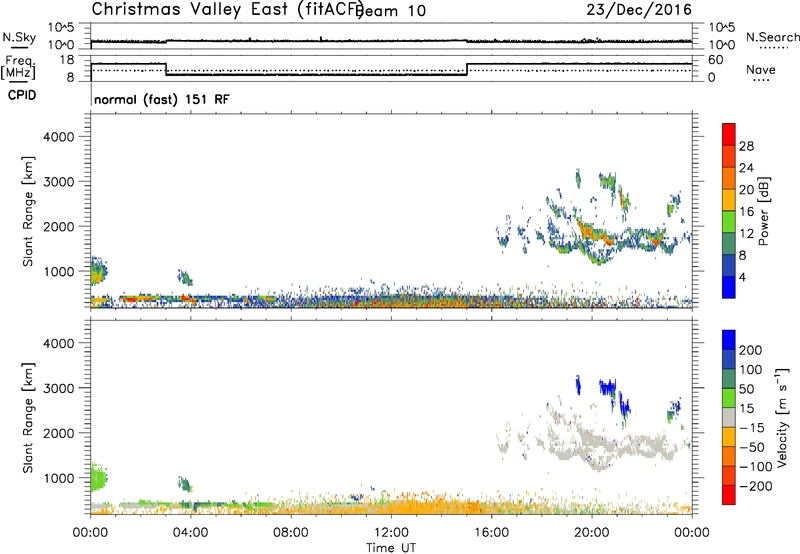Screen dimensions: 800x554
Task: Click the green 1000 km velocity echo at 00:00
Action: click(98, 479)
